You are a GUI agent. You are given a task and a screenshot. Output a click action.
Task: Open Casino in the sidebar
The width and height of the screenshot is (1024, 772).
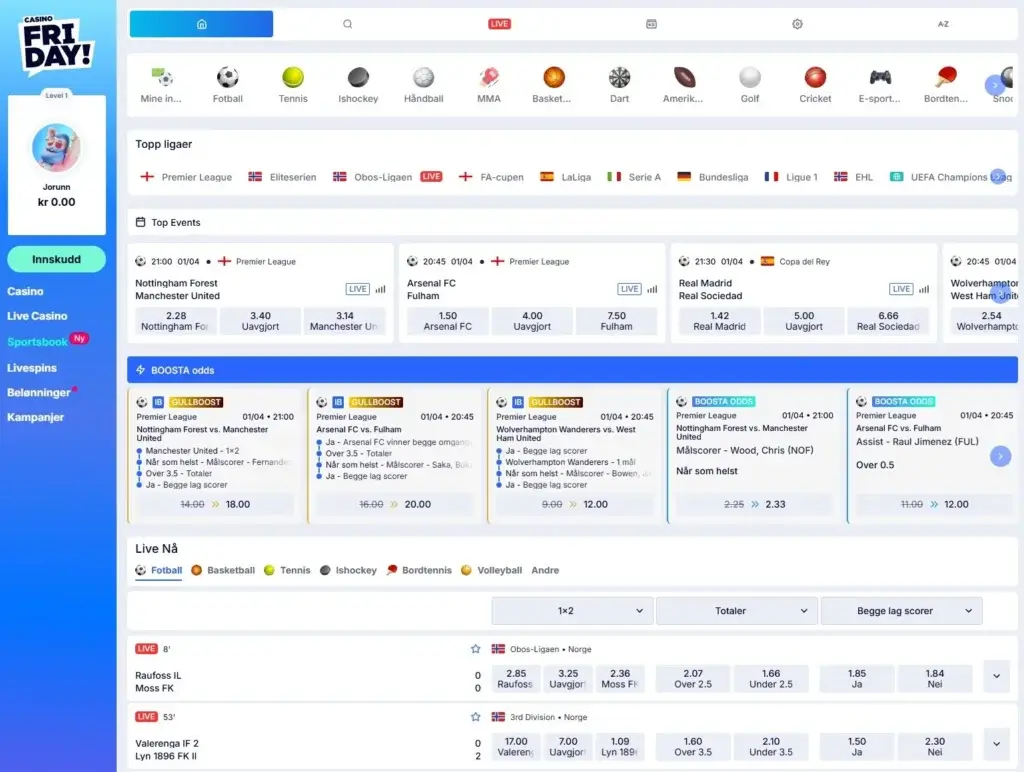point(25,291)
